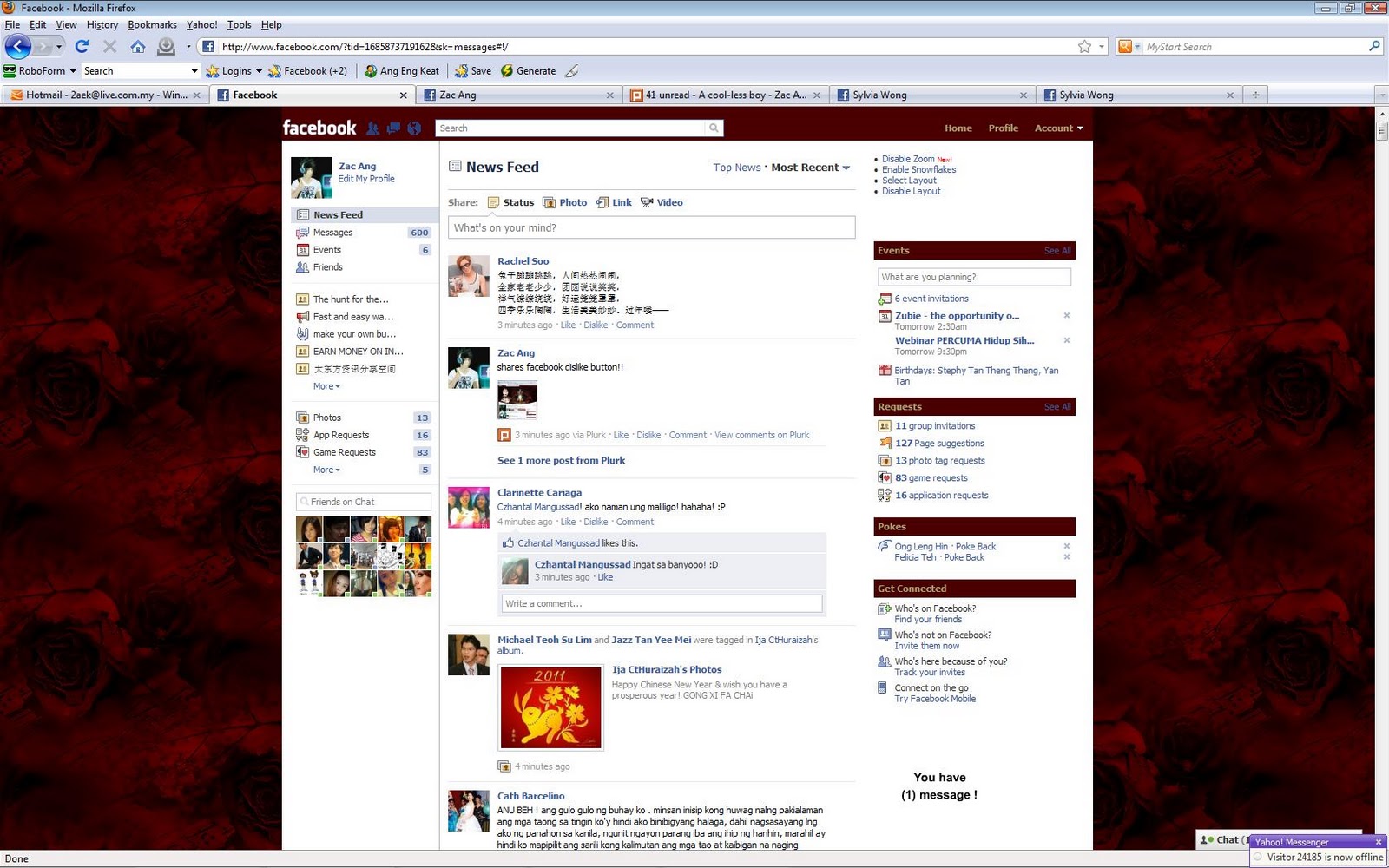Dismiss the Zubie event invitation
1389x868 pixels.
click(x=1067, y=316)
